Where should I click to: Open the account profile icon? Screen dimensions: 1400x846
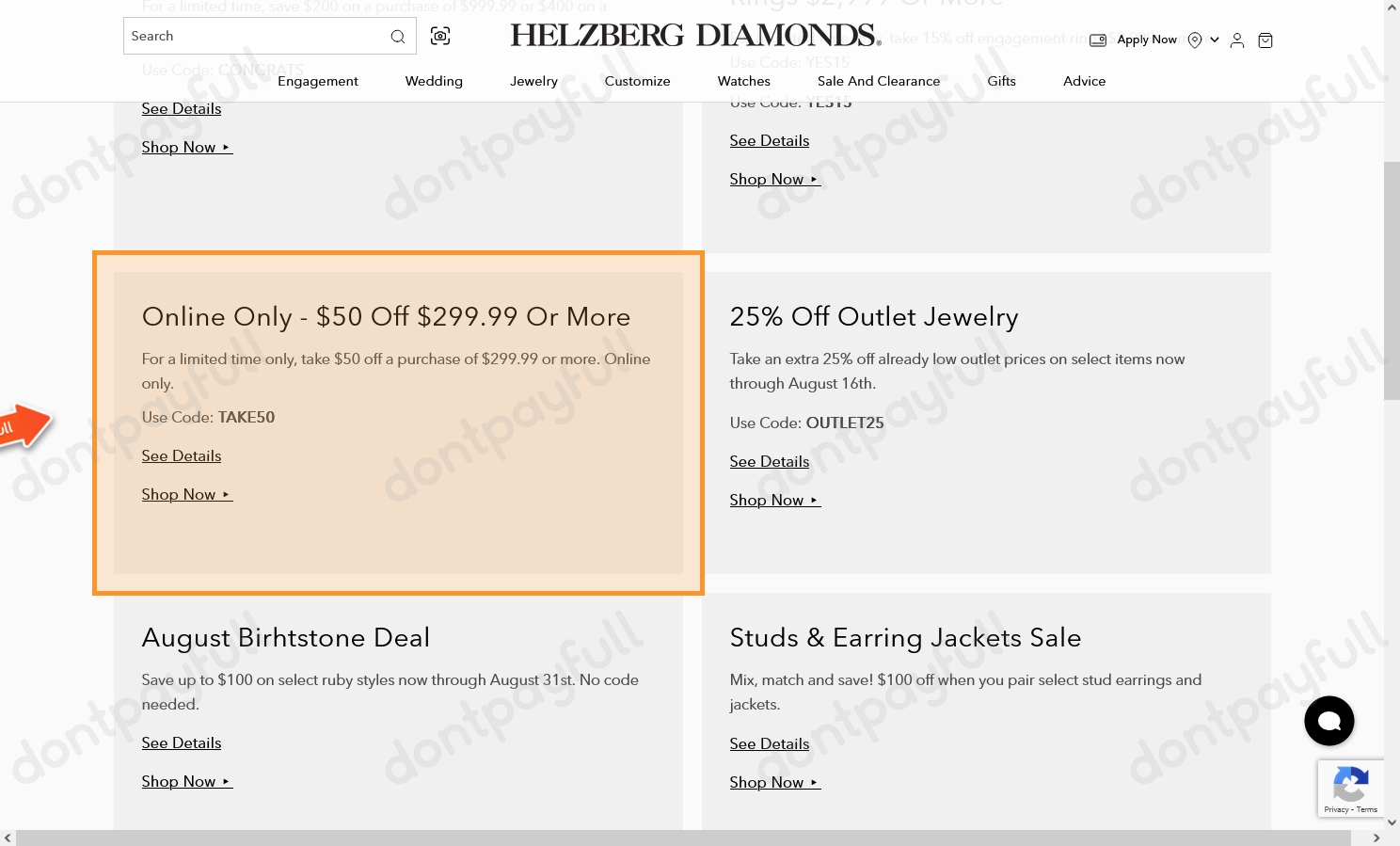[x=1237, y=40]
